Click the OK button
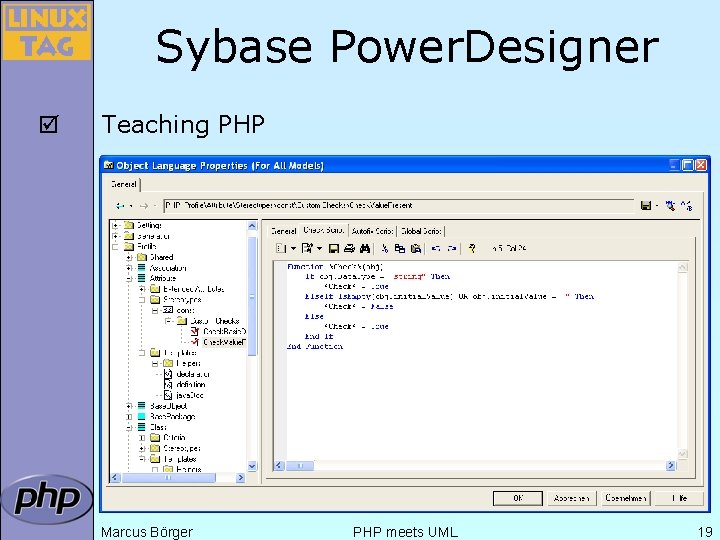Image resolution: width=720 pixels, height=540 pixels. point(518,498)
